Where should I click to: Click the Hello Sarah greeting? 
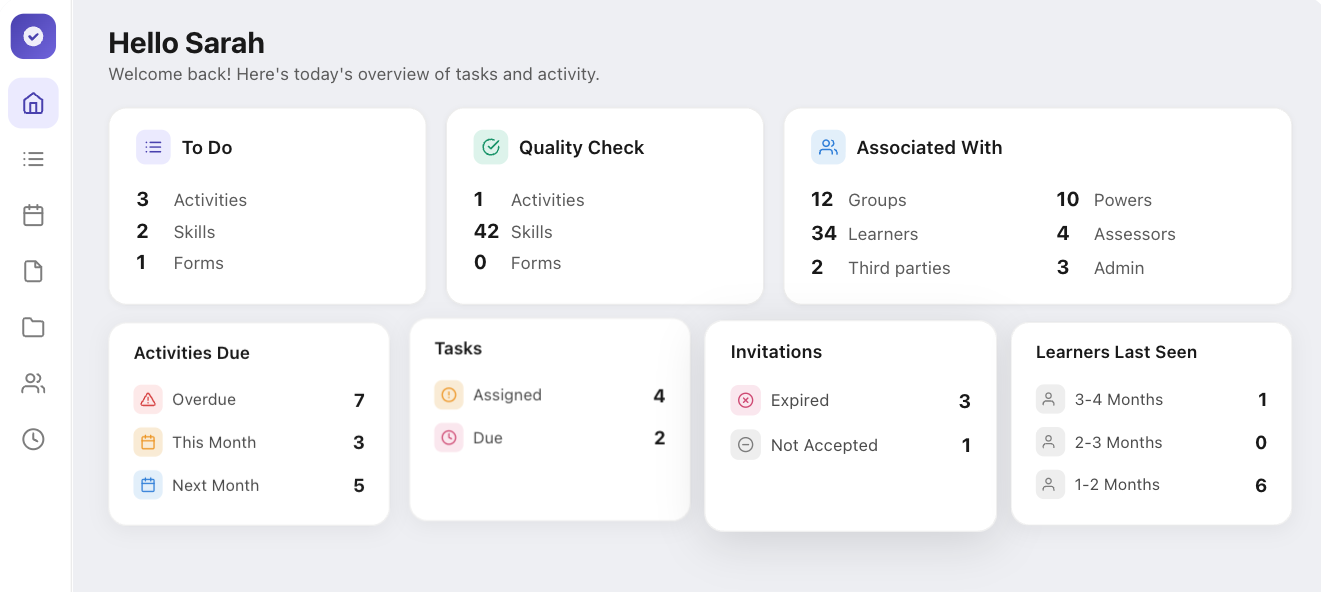coord(186,43)
